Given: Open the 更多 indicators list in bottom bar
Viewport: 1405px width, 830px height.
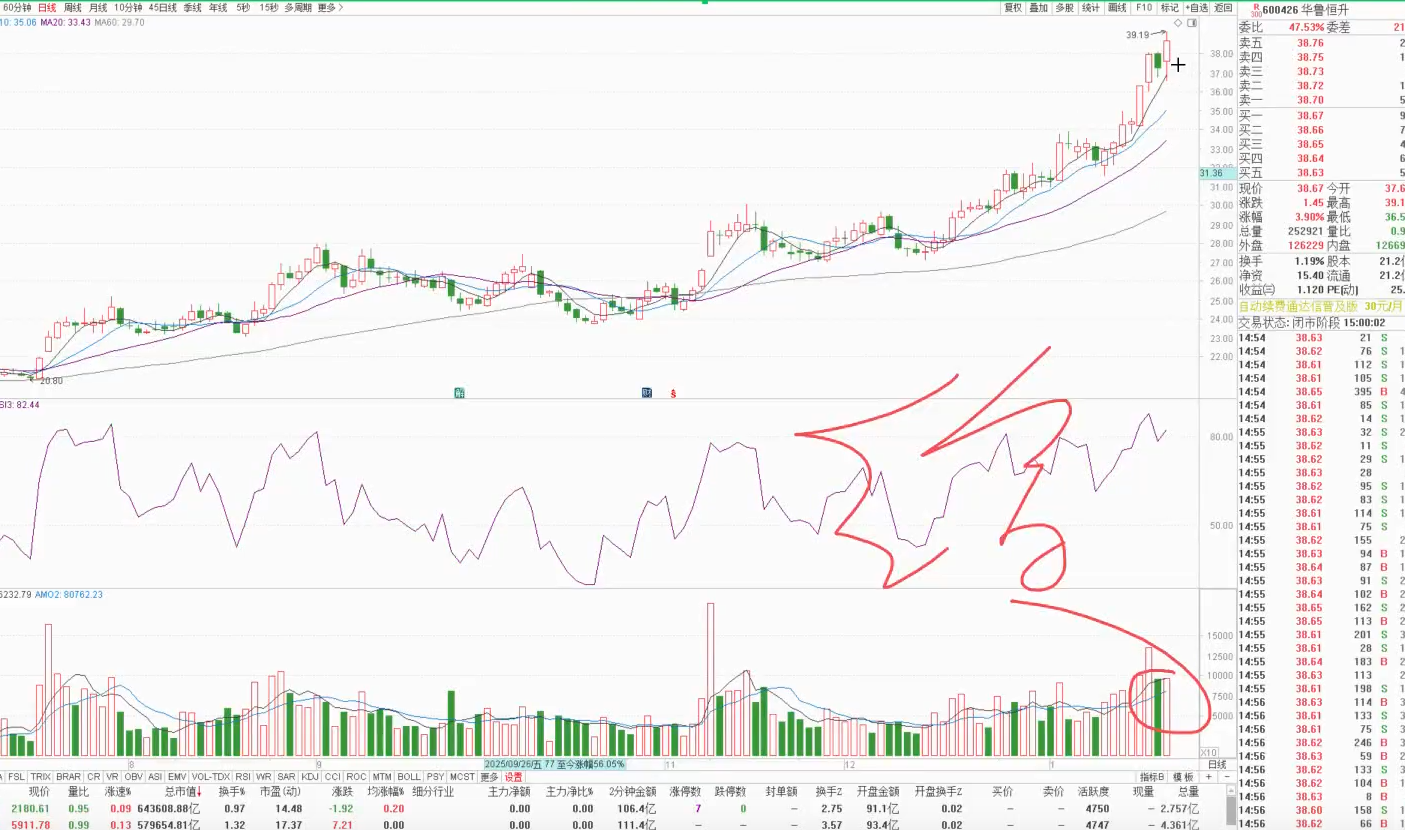Looking at the screenshot, I should pos(489,777).
